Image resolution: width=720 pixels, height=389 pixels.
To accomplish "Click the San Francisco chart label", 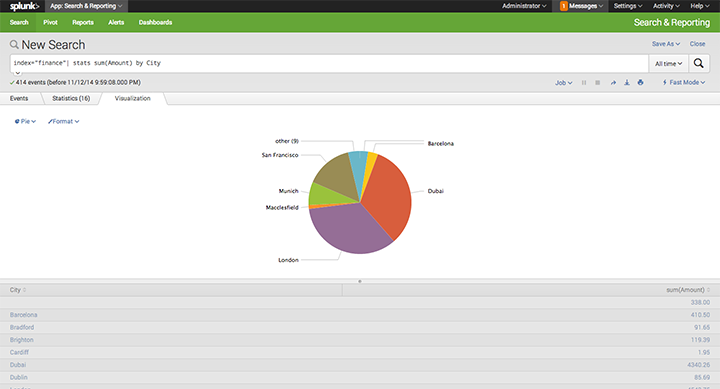I will pyautogui.click(x=280, y=155).
